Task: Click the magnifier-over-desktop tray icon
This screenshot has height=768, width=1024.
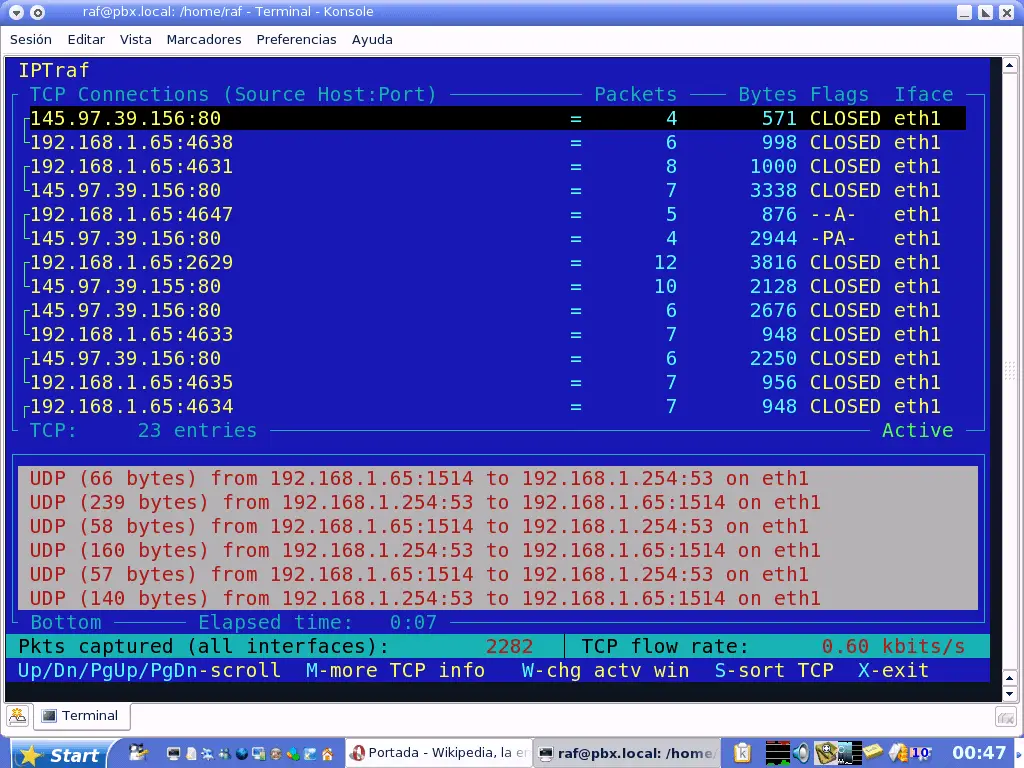Action: click(x=825, y=753)
